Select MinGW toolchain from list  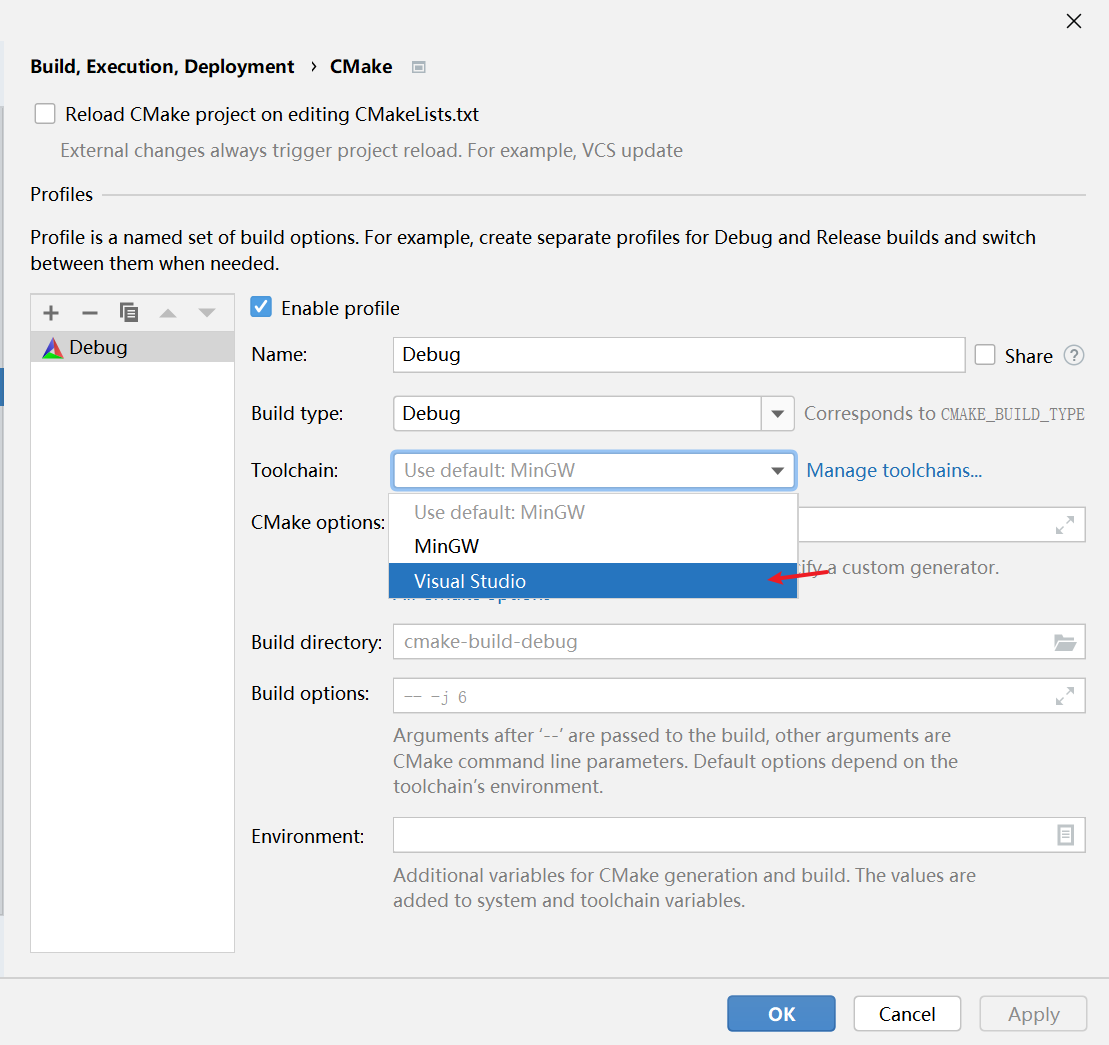coord(593,546)
